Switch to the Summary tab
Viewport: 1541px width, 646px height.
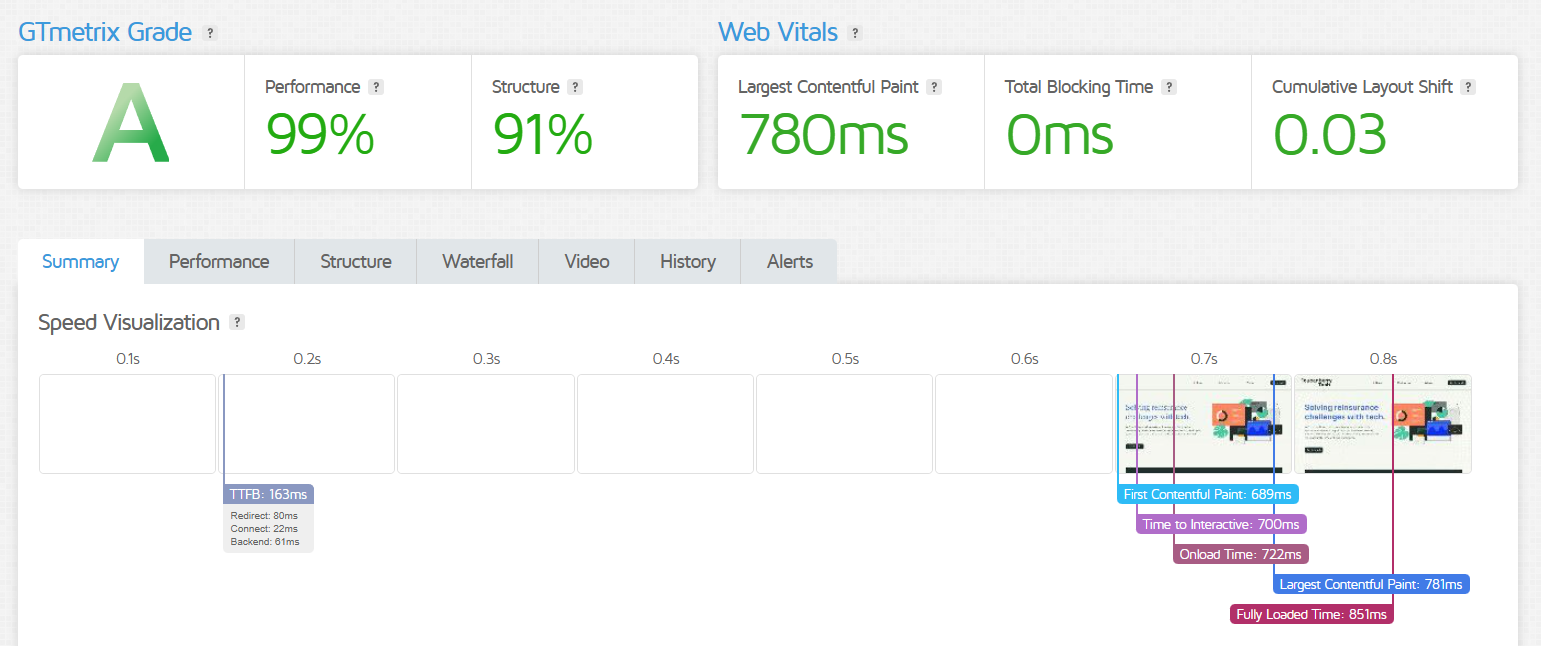[81, 262]
